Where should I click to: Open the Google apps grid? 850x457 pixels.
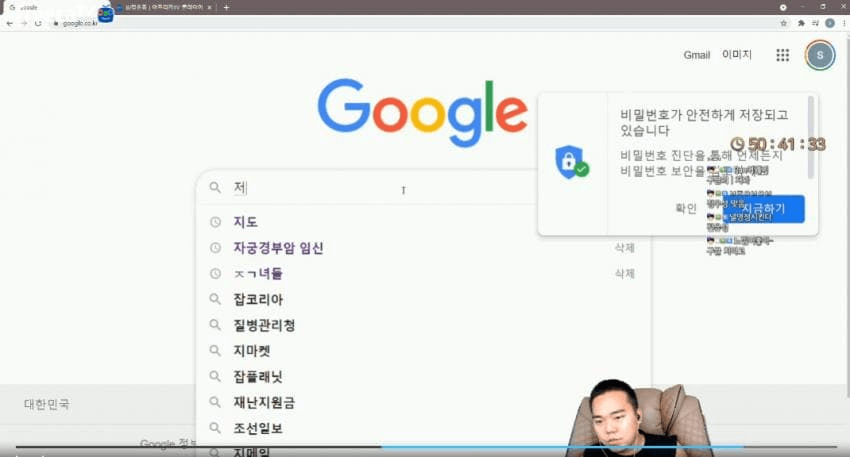click(782, 55)
